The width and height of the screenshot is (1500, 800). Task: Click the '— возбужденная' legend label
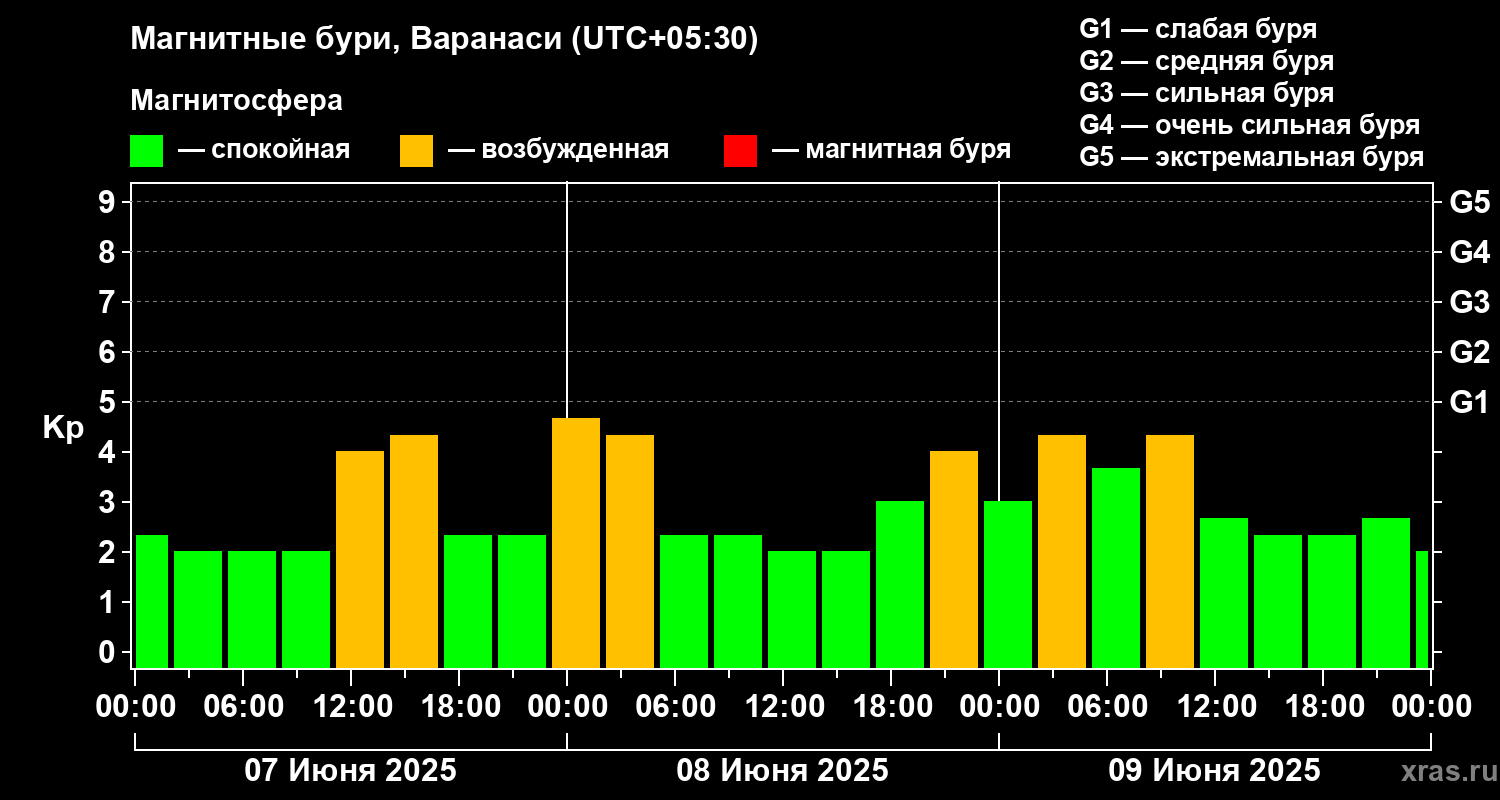coord(558,151)
